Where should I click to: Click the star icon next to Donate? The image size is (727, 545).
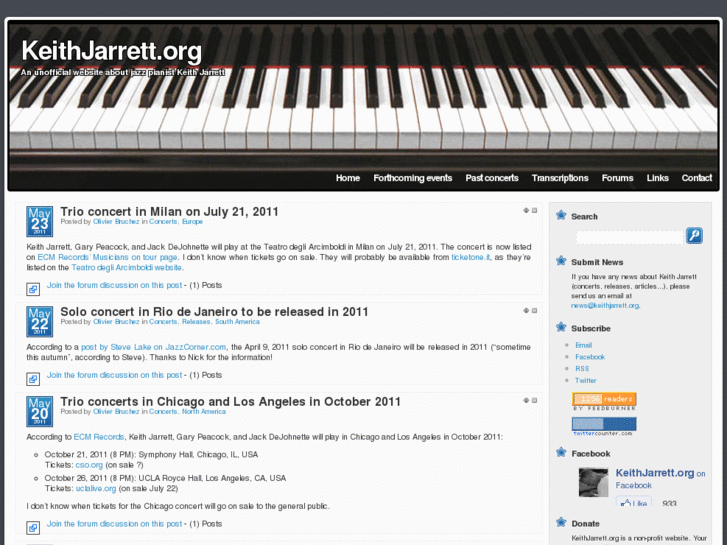(x=561, y=522)
